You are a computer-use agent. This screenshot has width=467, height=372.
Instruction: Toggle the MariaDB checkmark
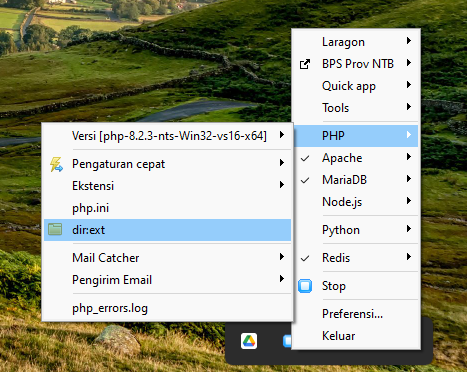[x=305, y=180]
